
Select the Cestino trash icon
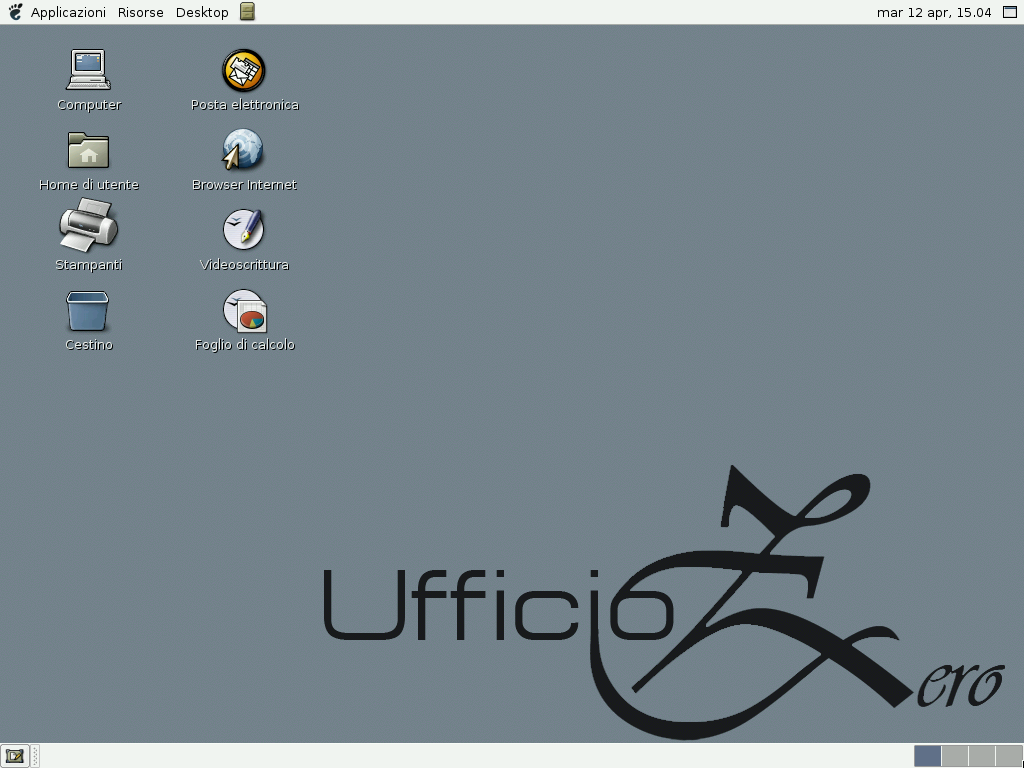click(x=88, y=311)
